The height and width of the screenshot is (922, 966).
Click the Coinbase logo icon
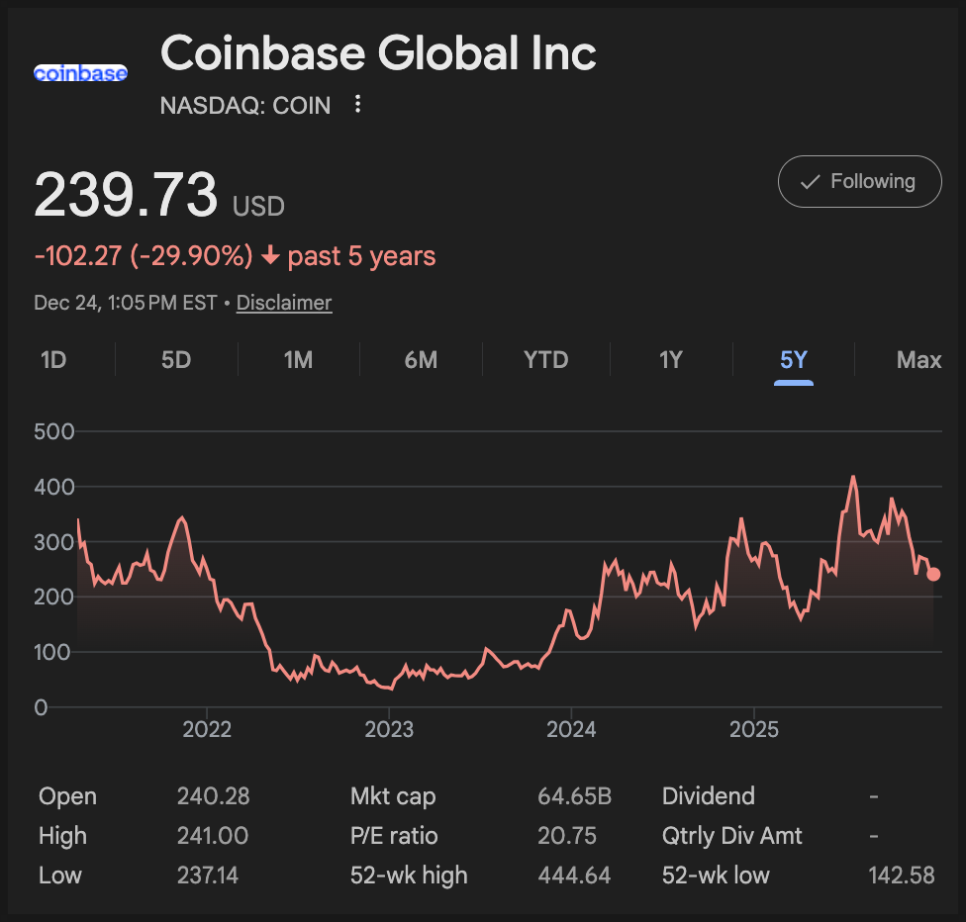[x=80, y=73]
